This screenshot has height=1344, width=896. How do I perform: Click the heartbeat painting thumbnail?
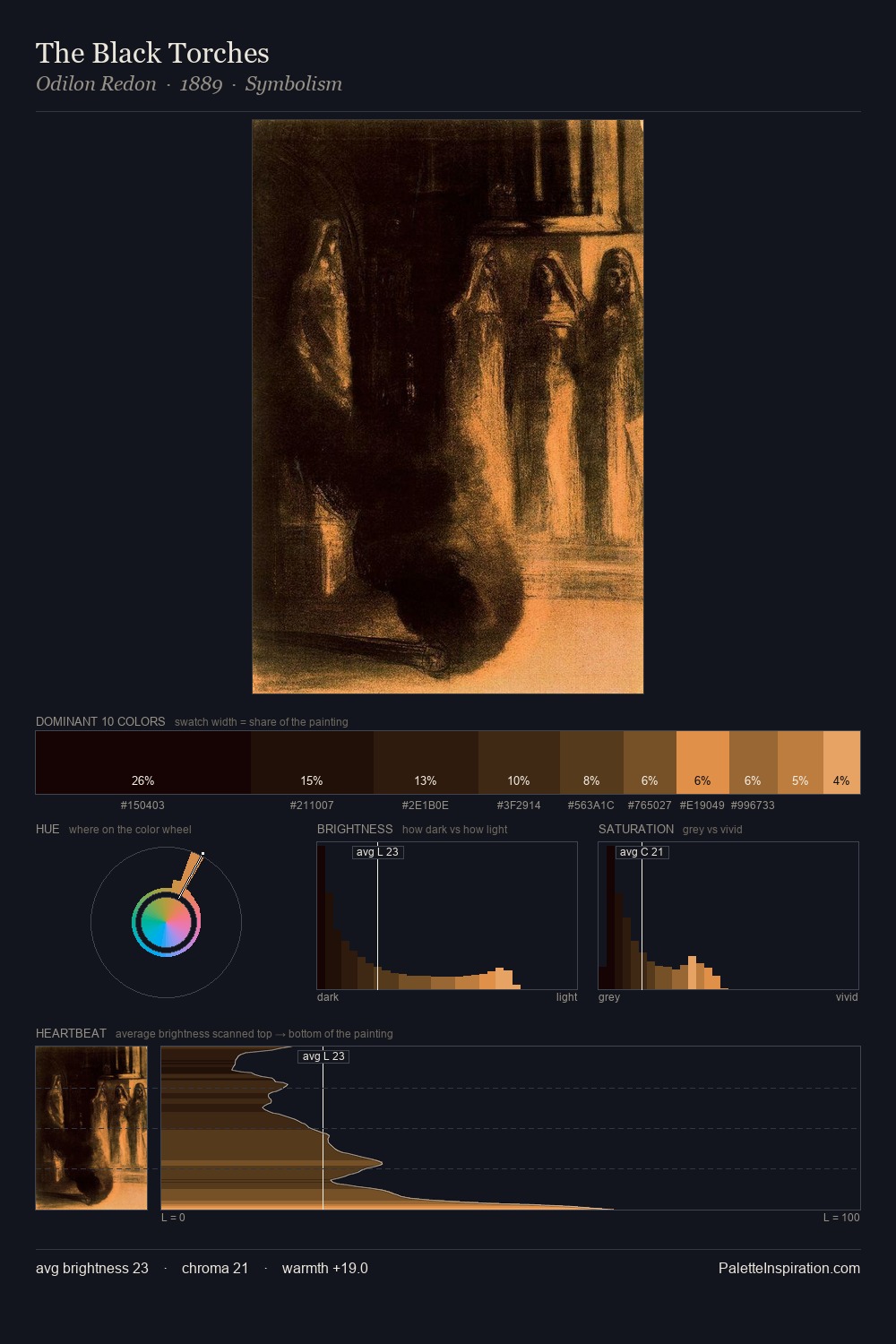(x=91, y=1128)
